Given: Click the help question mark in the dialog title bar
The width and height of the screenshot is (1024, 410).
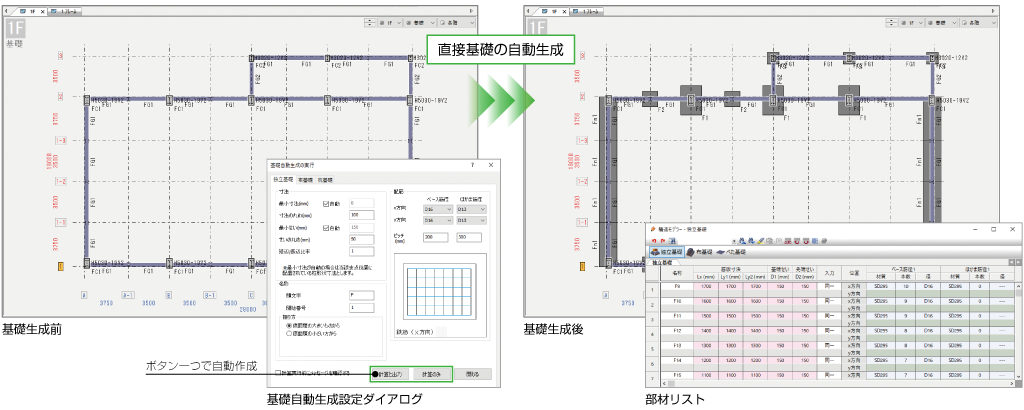Looking at the screenshot, I should click(x=472, y=165).
